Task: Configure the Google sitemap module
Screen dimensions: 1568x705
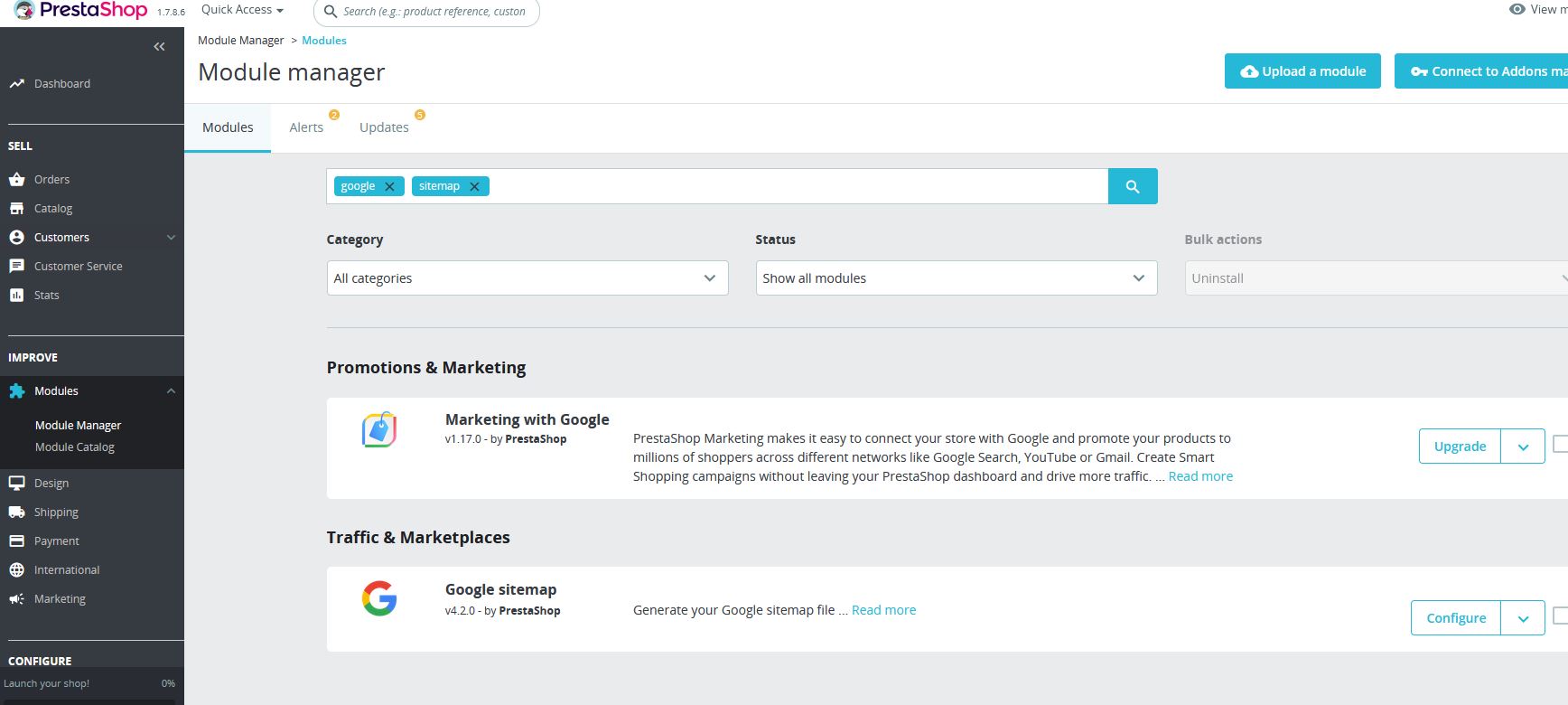Action: 1456,618
